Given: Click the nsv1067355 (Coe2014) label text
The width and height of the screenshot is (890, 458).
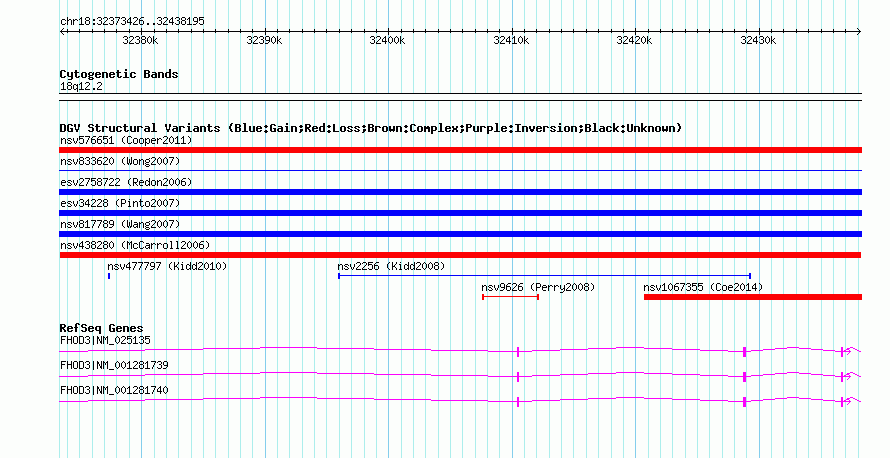Looking at the screenshot, I should coord(703,287).
